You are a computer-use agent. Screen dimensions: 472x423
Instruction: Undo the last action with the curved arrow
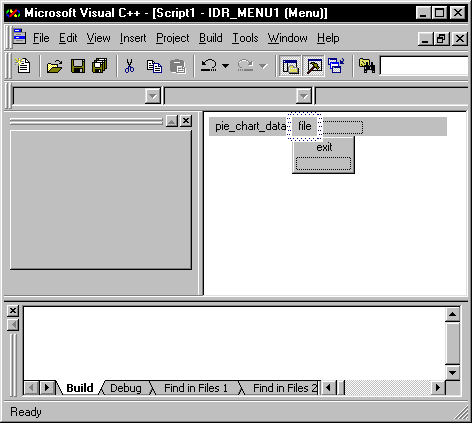pos(209,66)
